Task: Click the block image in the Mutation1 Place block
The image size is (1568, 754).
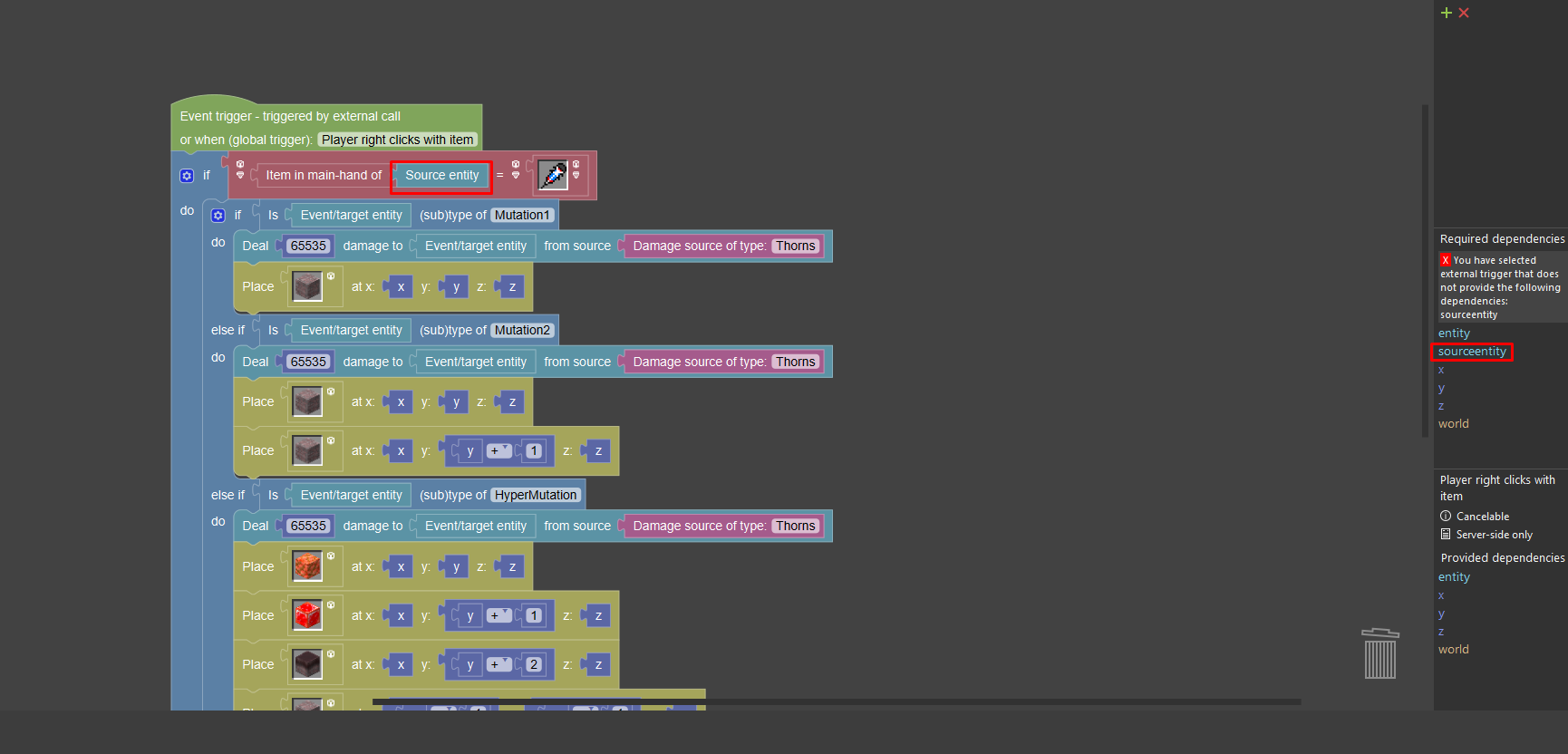Action: 307,286
